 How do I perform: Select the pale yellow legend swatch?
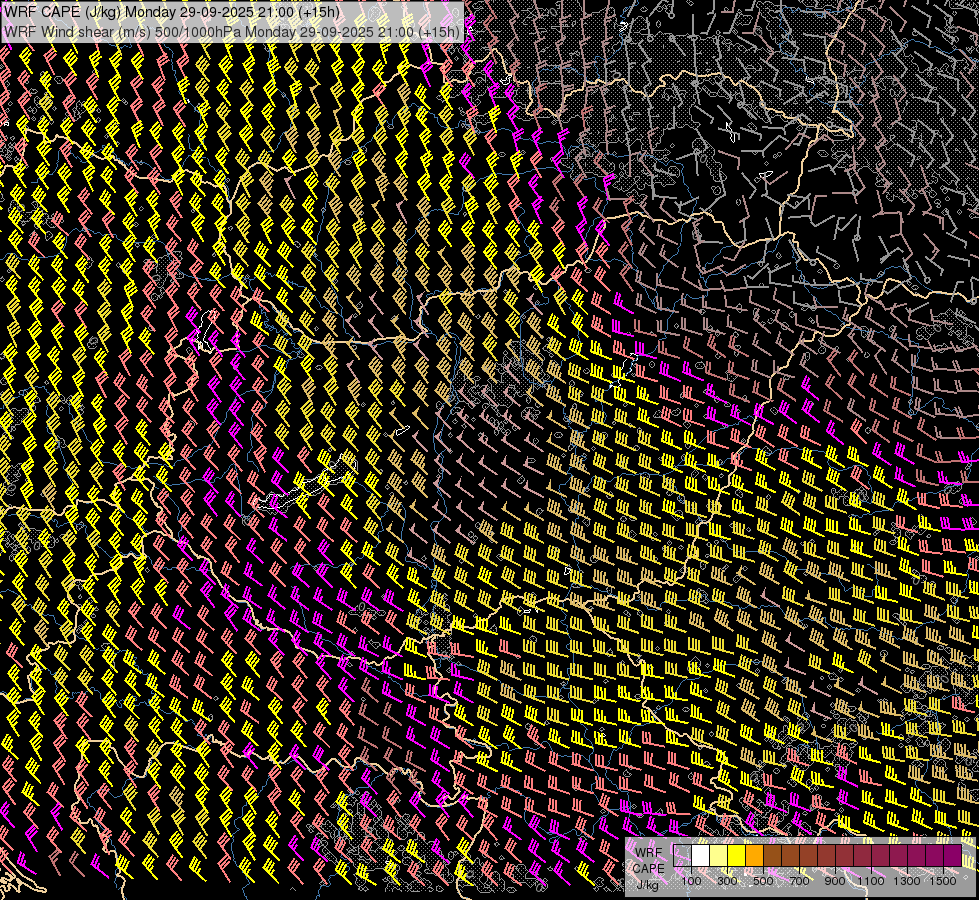pyautogui.click(x=718, y=855)
